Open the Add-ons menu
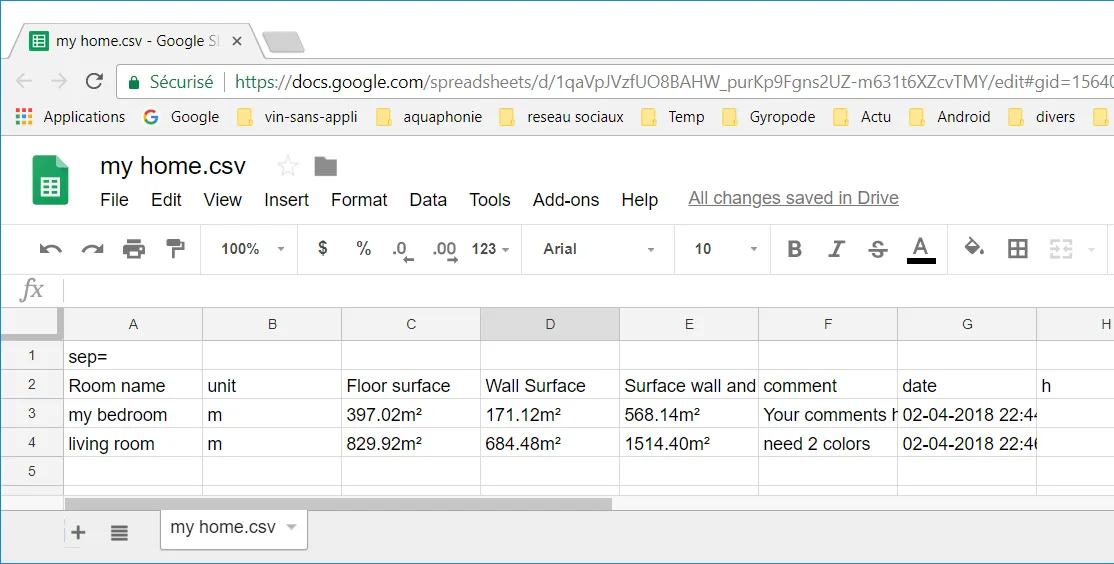 coord(566,200)
